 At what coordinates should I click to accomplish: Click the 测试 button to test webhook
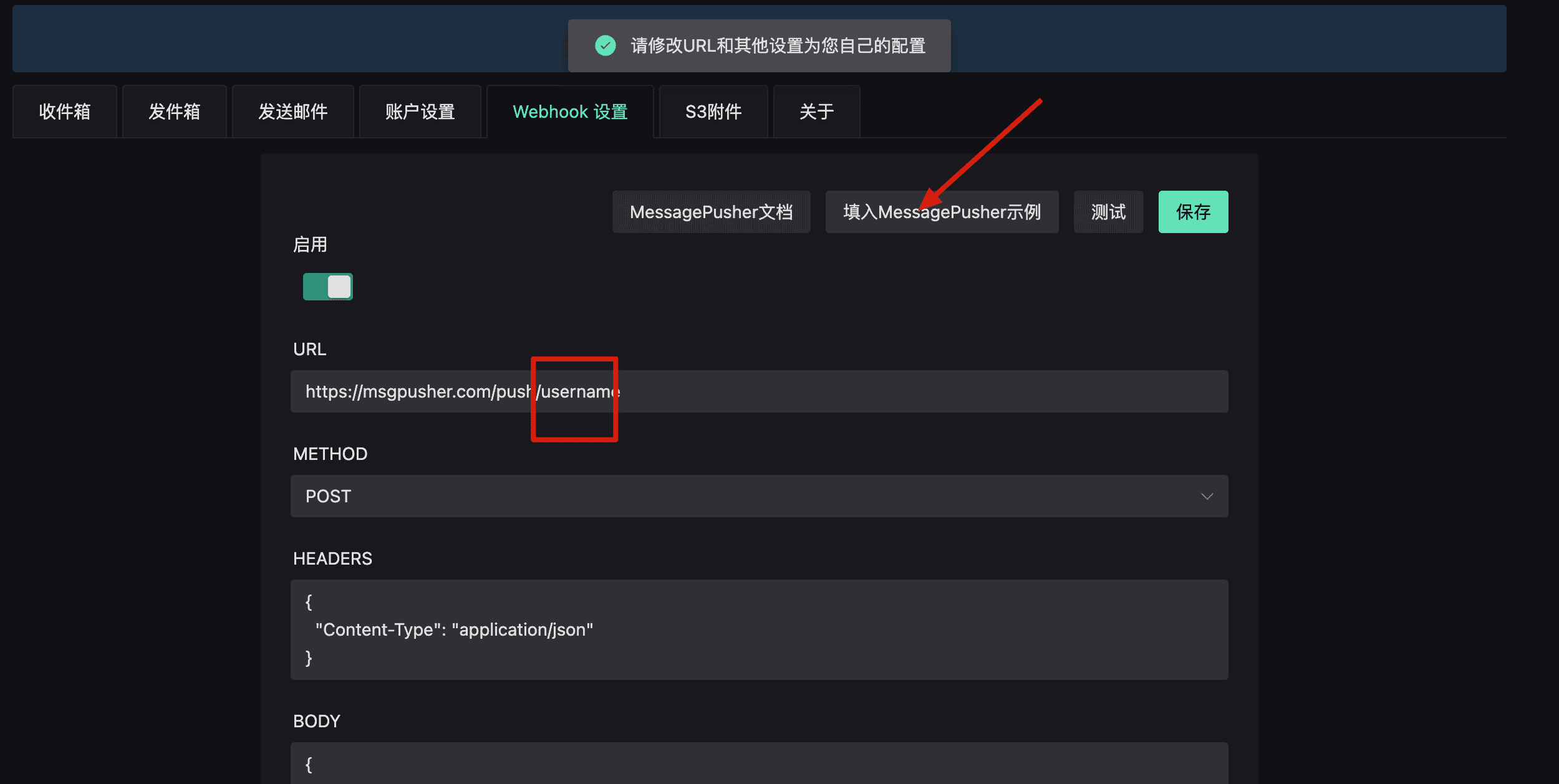1108,211
